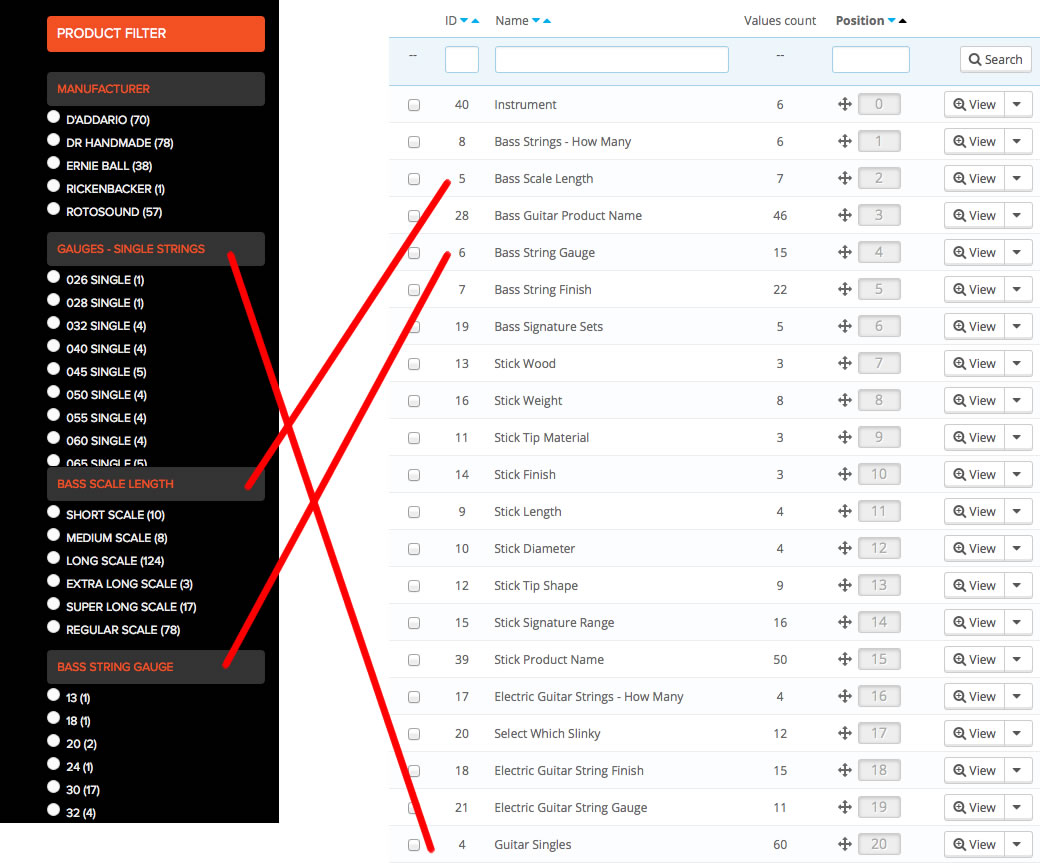Screen dimensions: 1049x863
Task: Click move icon in Stick Finish row
Action: coord(845,474)
